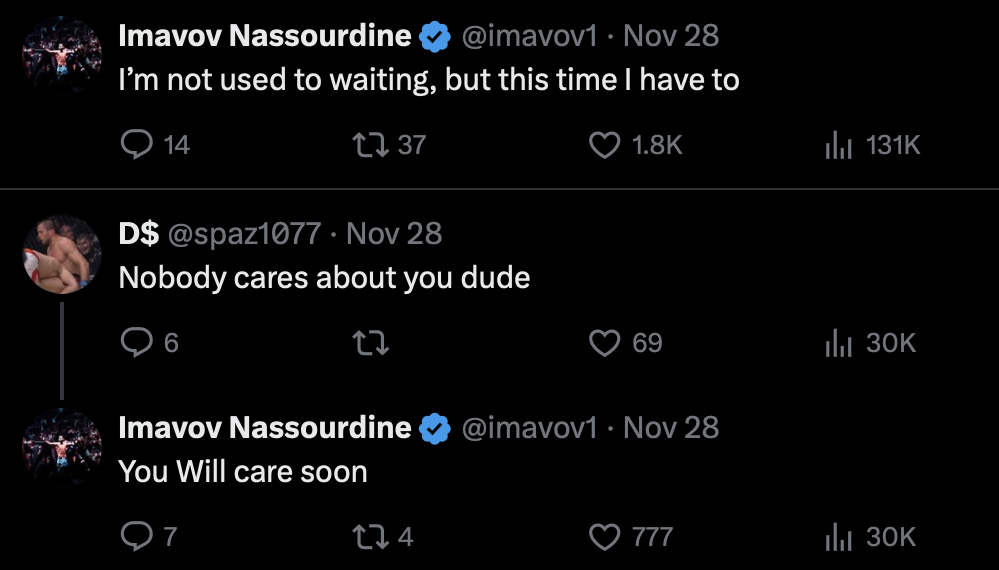Open @imavov1 handle on first tweet
The image size is (999, 570).
[529, 37]
